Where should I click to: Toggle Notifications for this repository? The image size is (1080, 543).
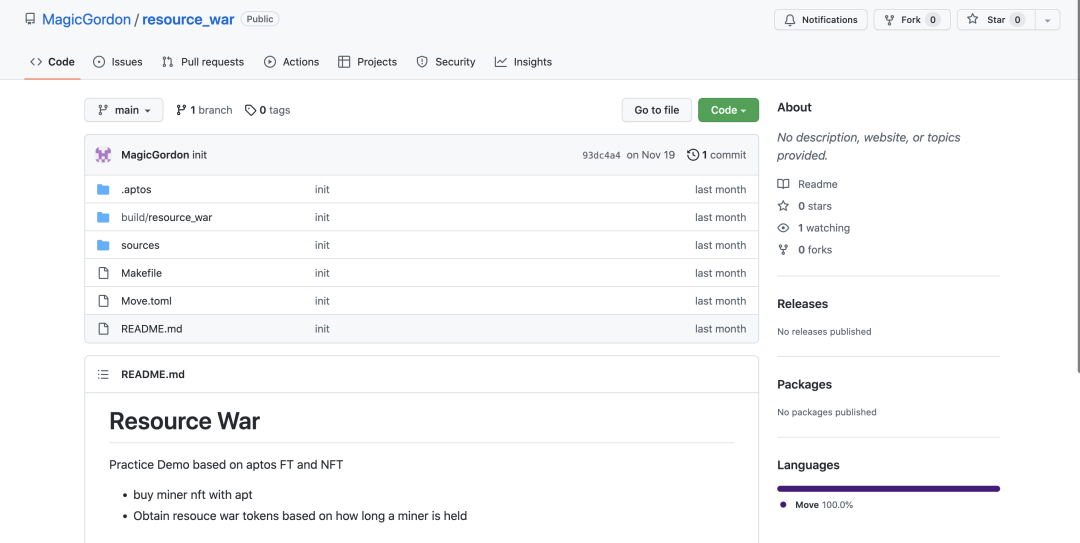click(820, 20)
